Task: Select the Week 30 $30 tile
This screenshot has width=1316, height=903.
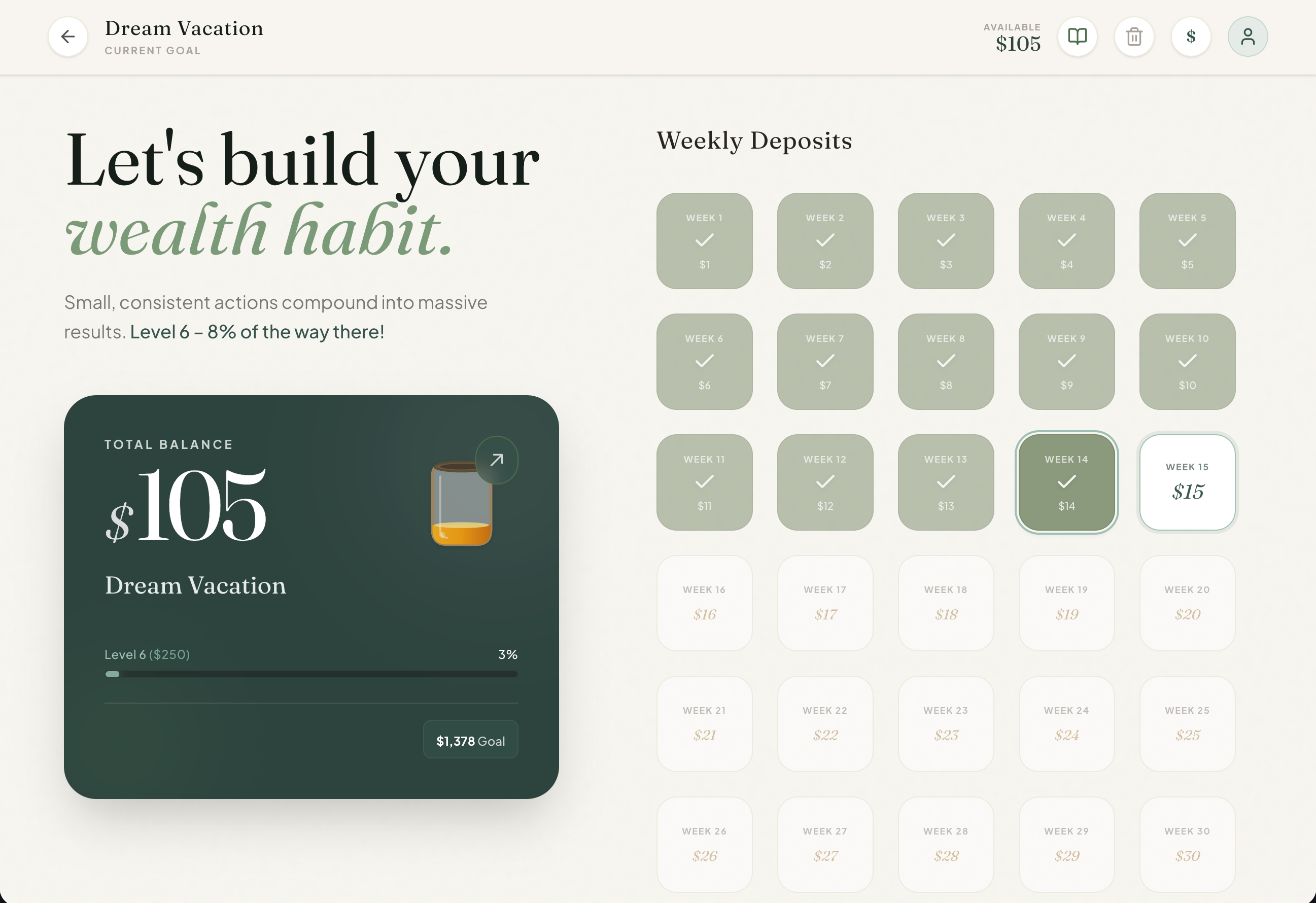Action: (x=1188, y=844)
